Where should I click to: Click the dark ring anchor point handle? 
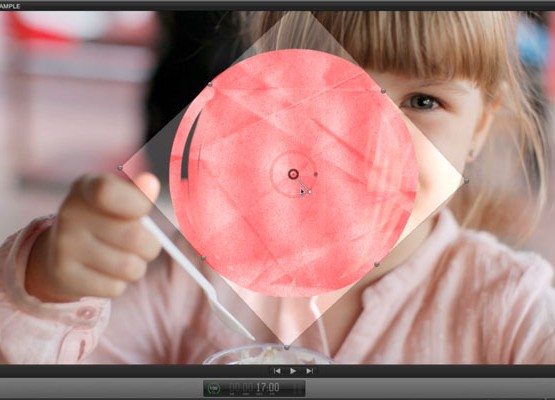[x=293, y=174]
